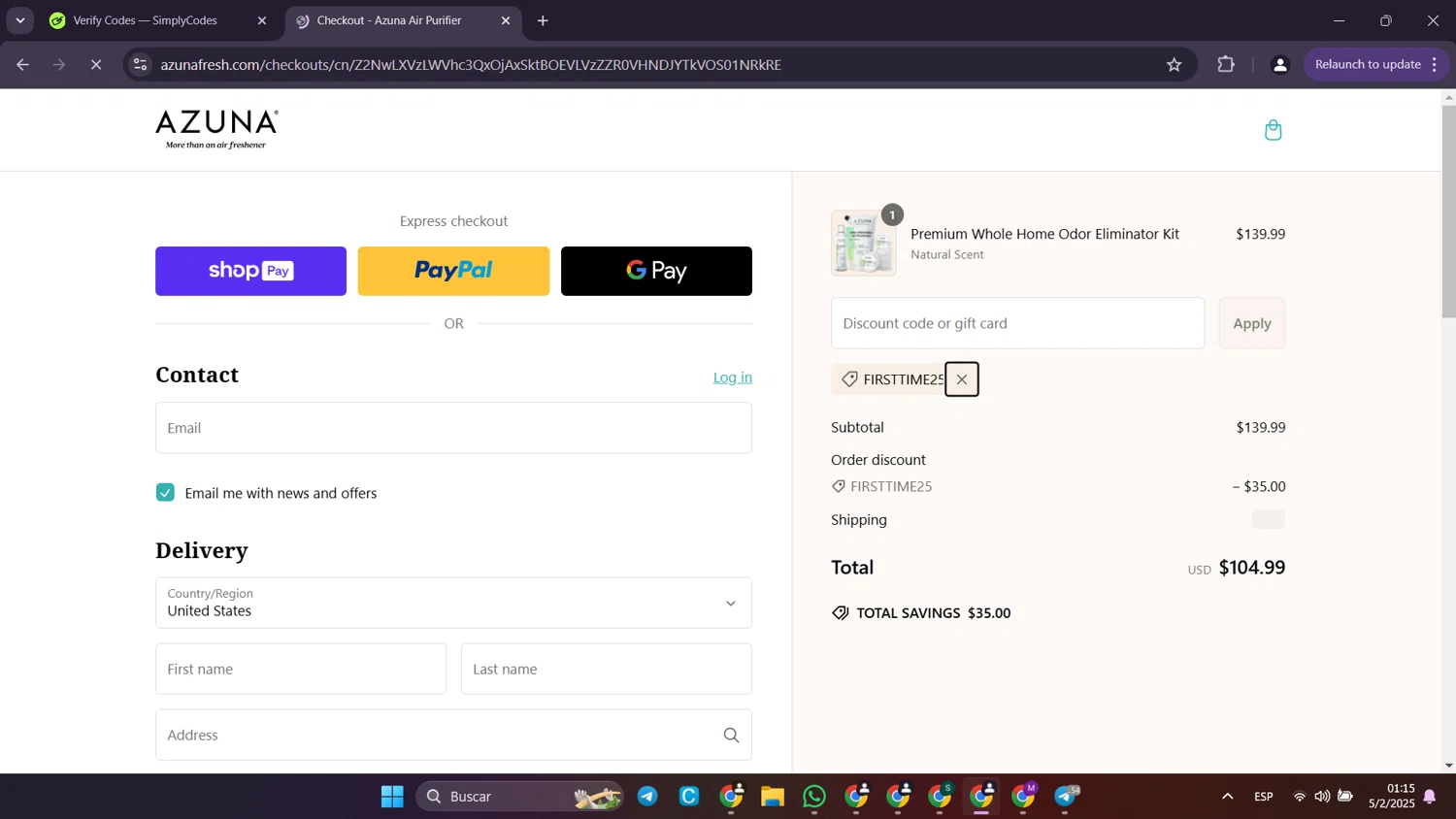The height and width of the screenshot is (819, 1456).
Task: Open the first Telegram taskbar icon
Action: [x=647, y=797]
